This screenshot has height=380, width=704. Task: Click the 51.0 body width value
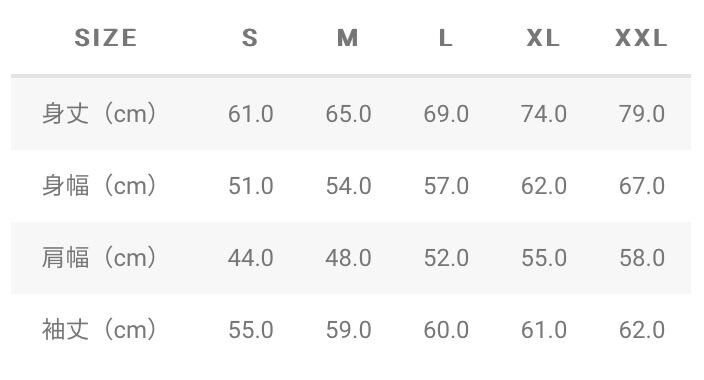point(251,186)
